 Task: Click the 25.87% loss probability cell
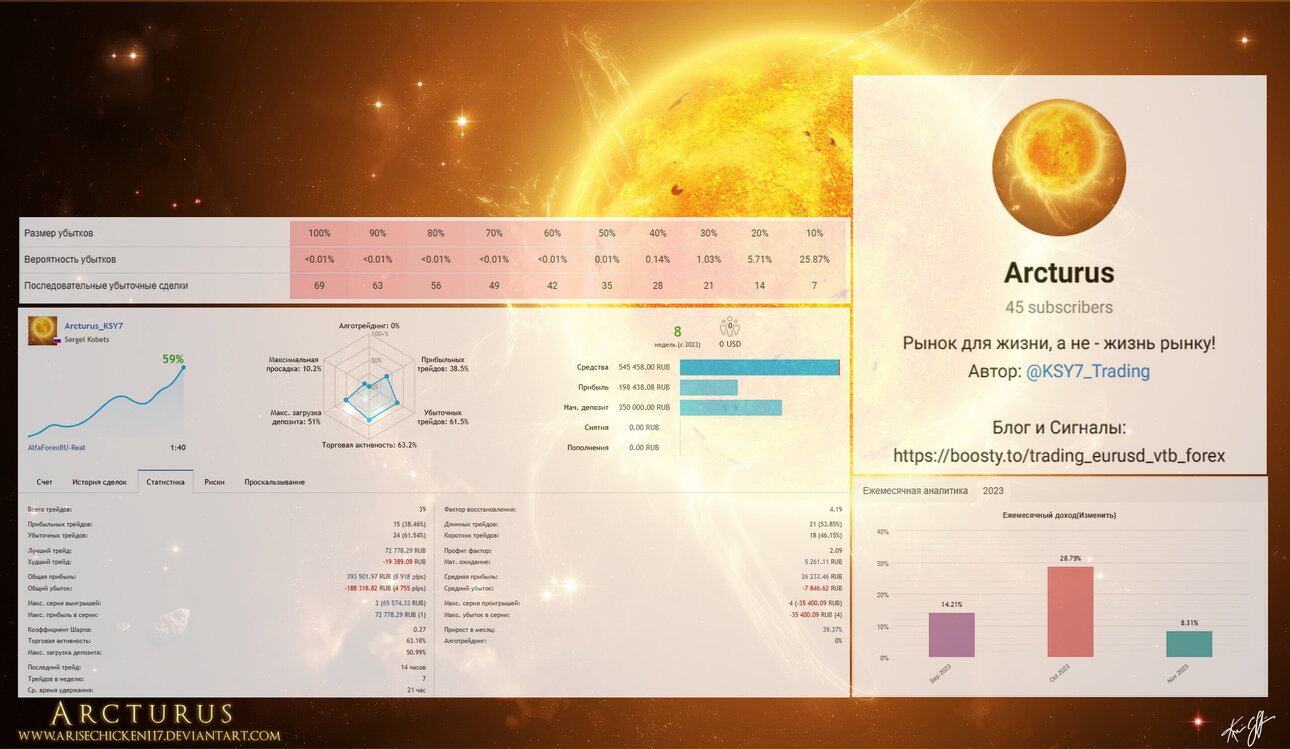pos(814,260)
